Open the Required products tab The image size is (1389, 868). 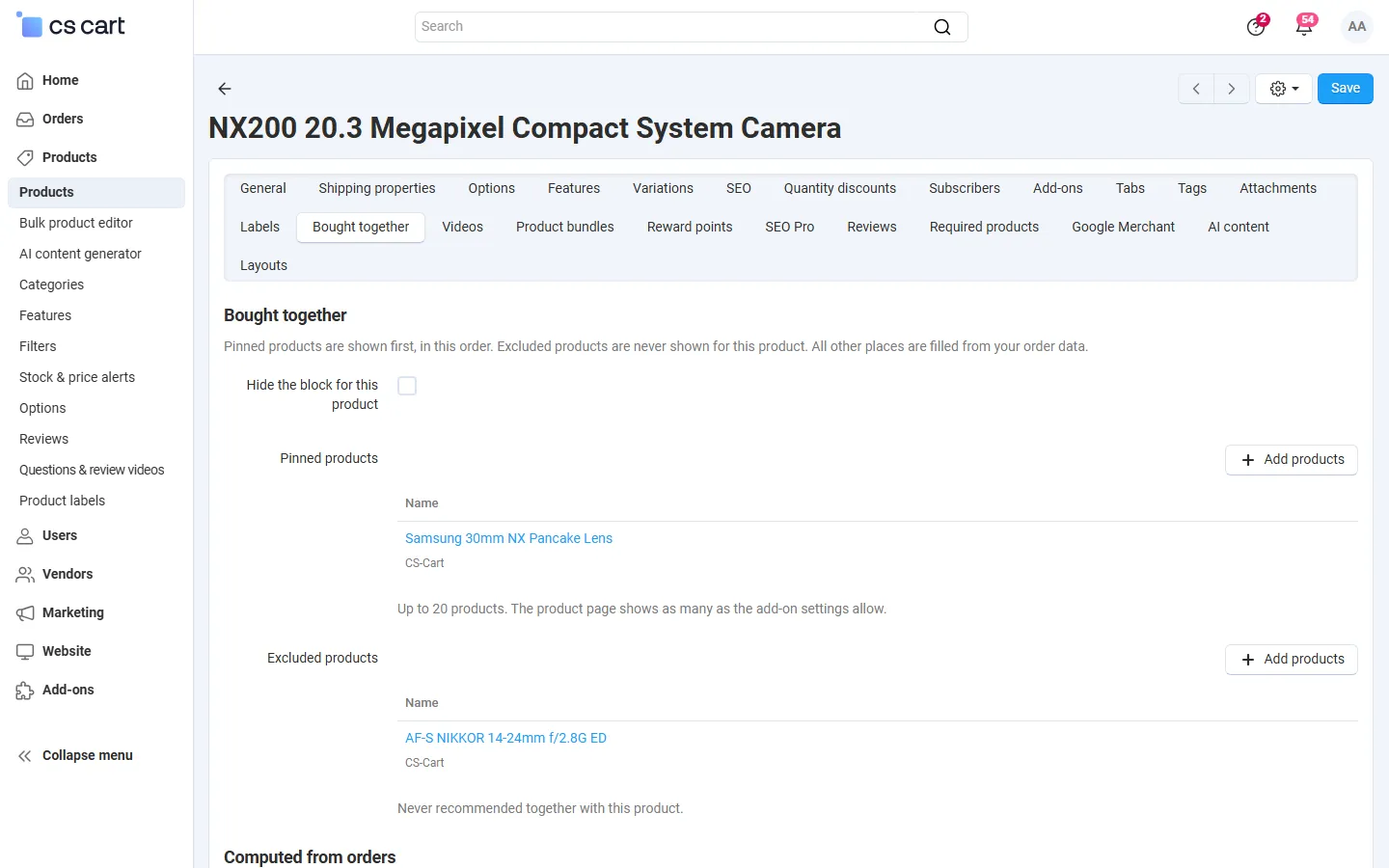pyautogui.click(x=984, y=227)
